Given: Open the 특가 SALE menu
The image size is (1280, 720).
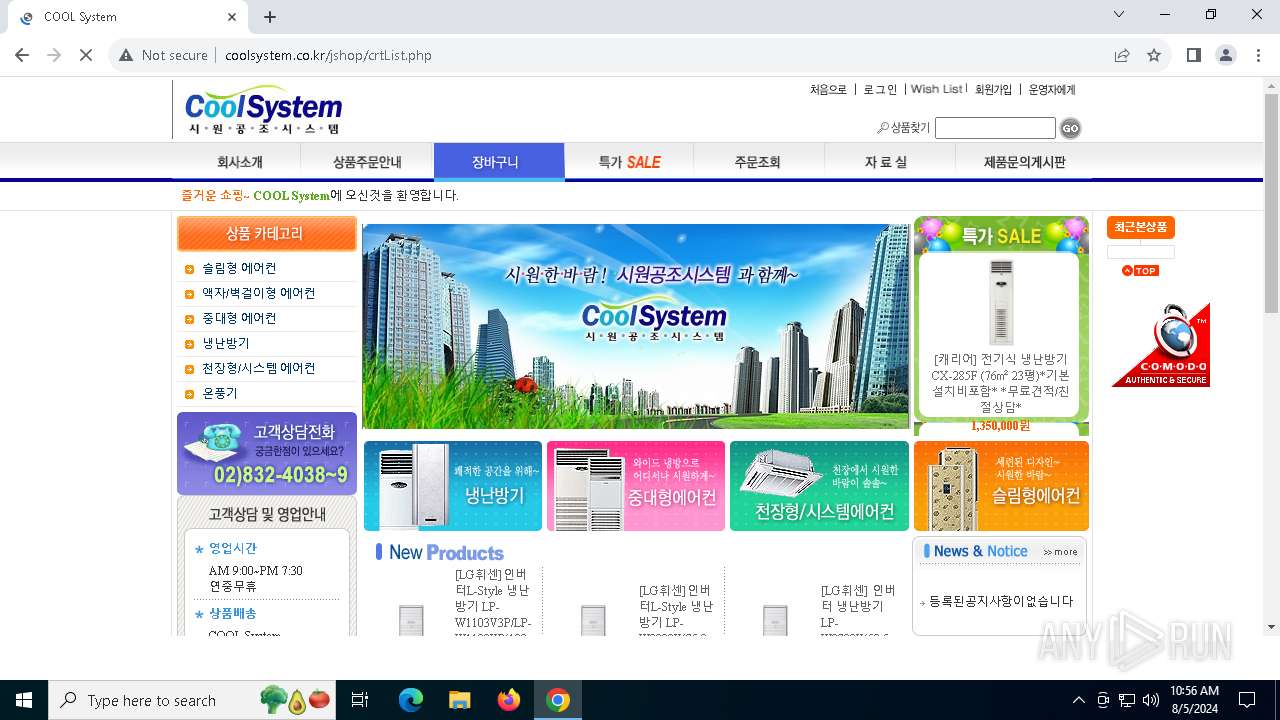Looking at the screenshot, I should click(x=629, y=162).
